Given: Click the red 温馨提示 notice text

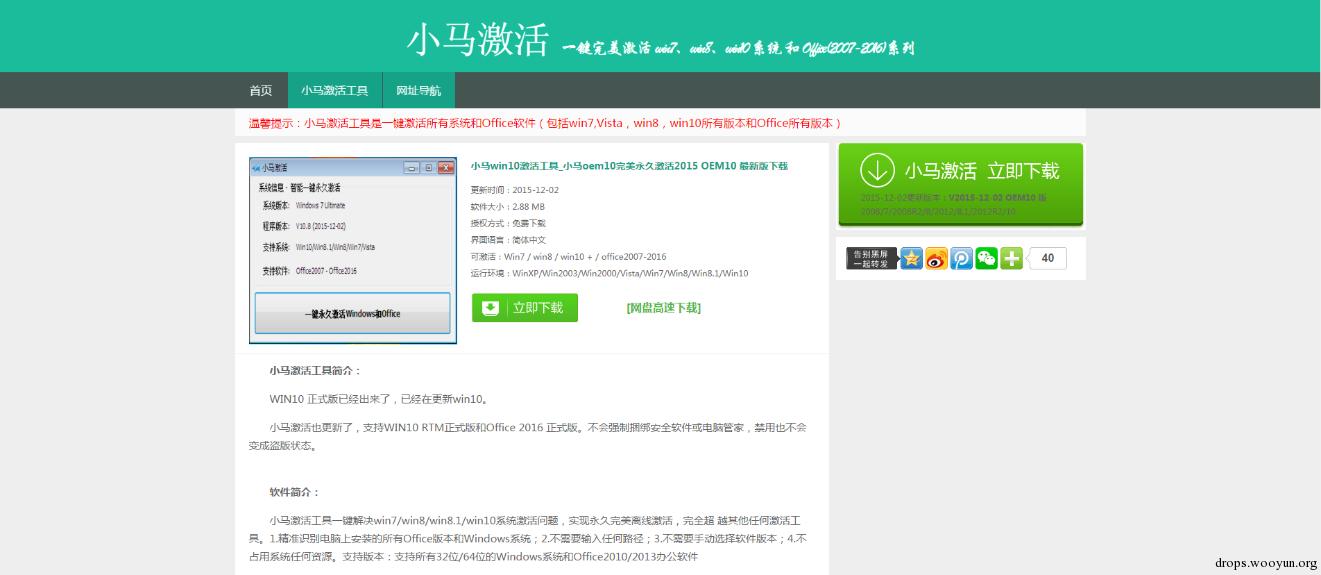Looking at the screenshot, I should click(x=545, y=123).
